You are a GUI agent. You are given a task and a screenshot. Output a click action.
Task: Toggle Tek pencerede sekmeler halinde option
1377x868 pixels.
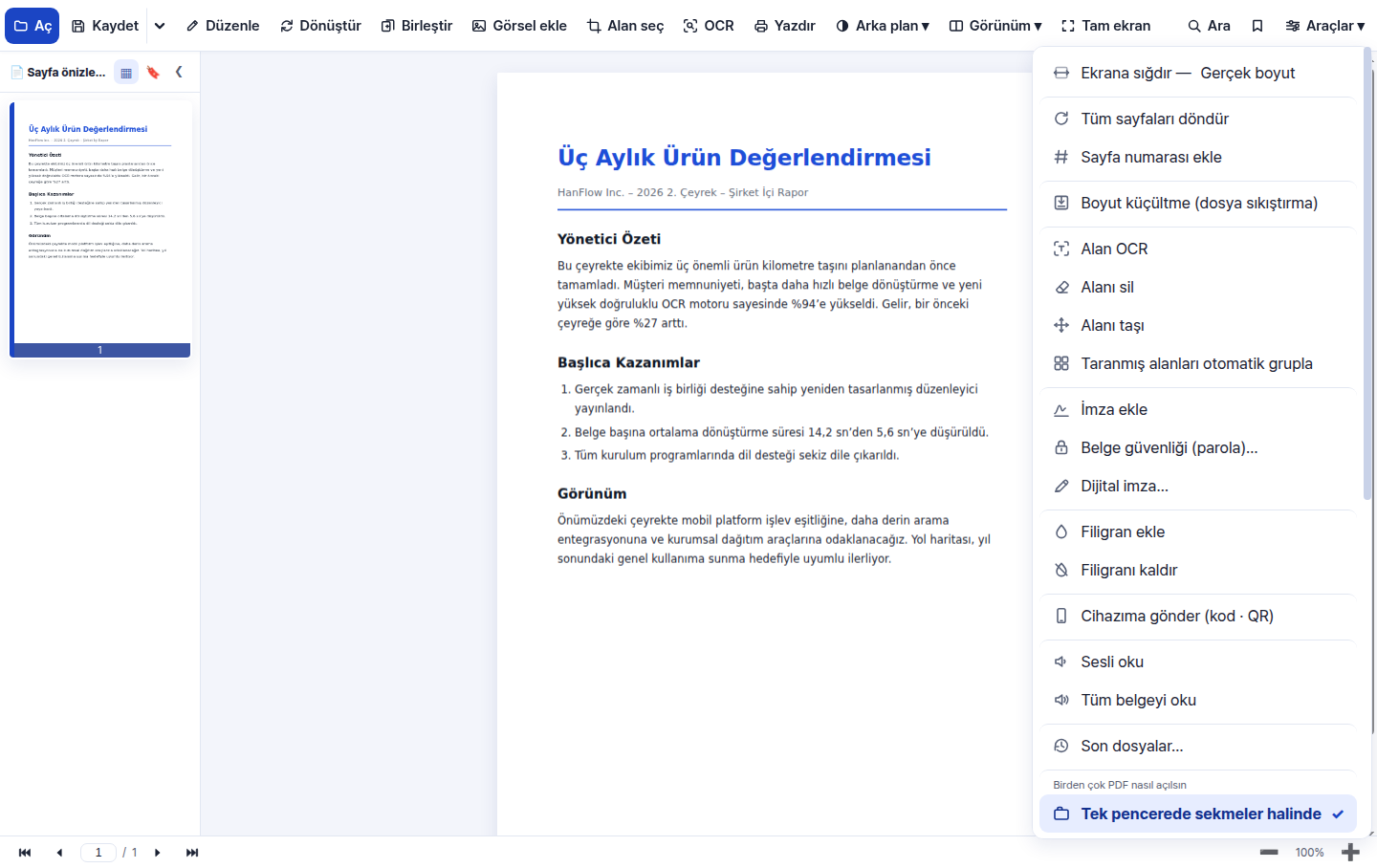coord(1198,814)
